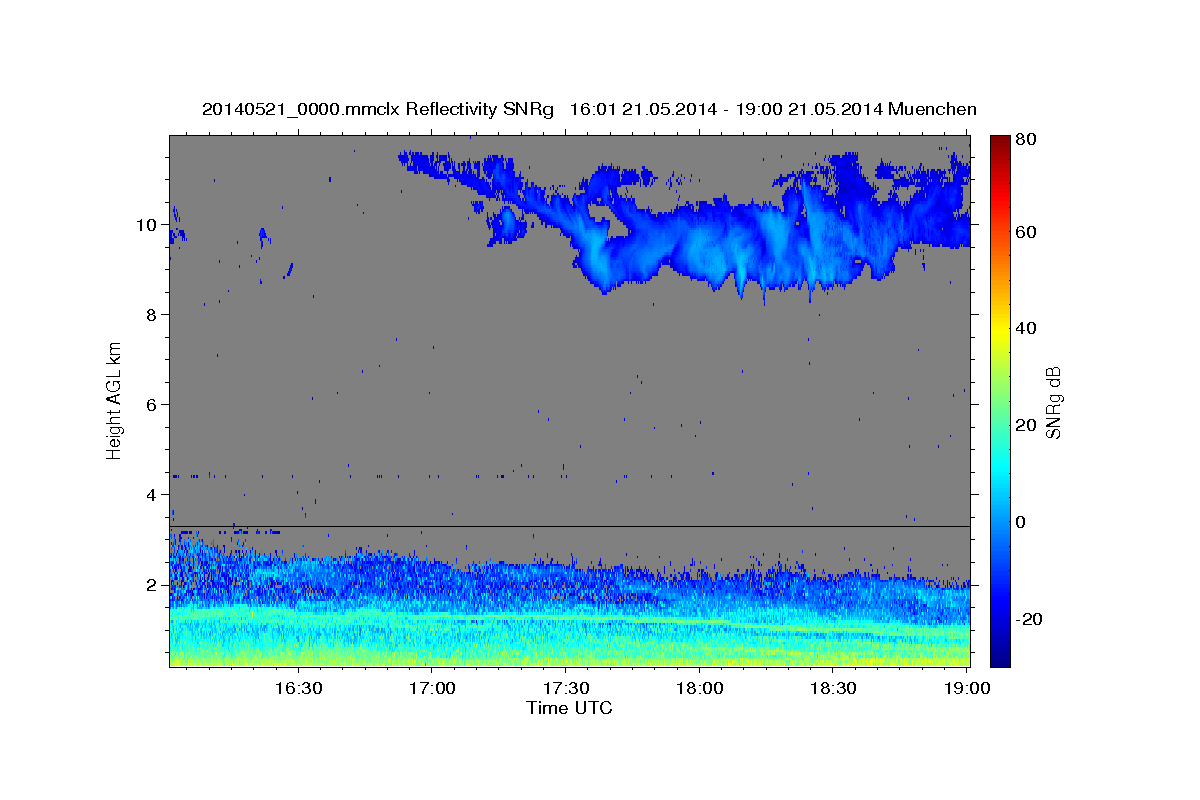
Task: Click the height tick label 10
Action: point(145,225)
